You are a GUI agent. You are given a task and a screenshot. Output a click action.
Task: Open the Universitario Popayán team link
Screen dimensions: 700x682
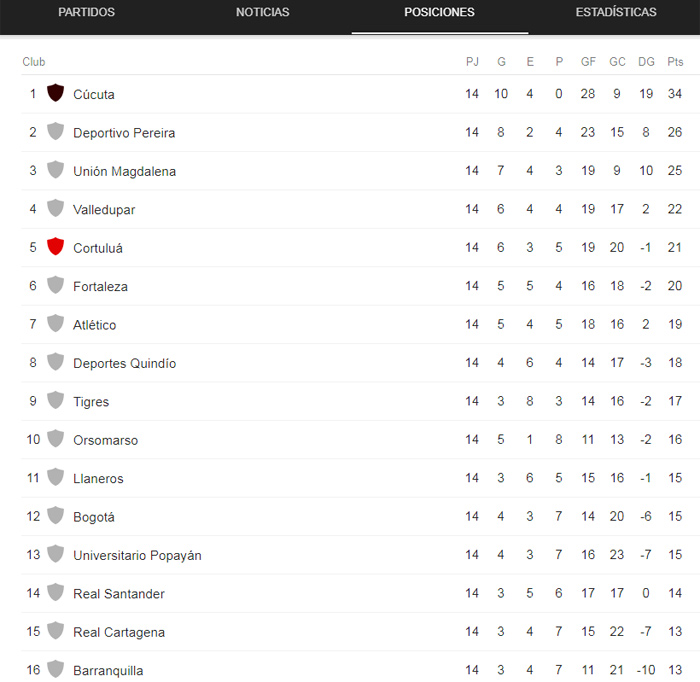click(137, 556)
